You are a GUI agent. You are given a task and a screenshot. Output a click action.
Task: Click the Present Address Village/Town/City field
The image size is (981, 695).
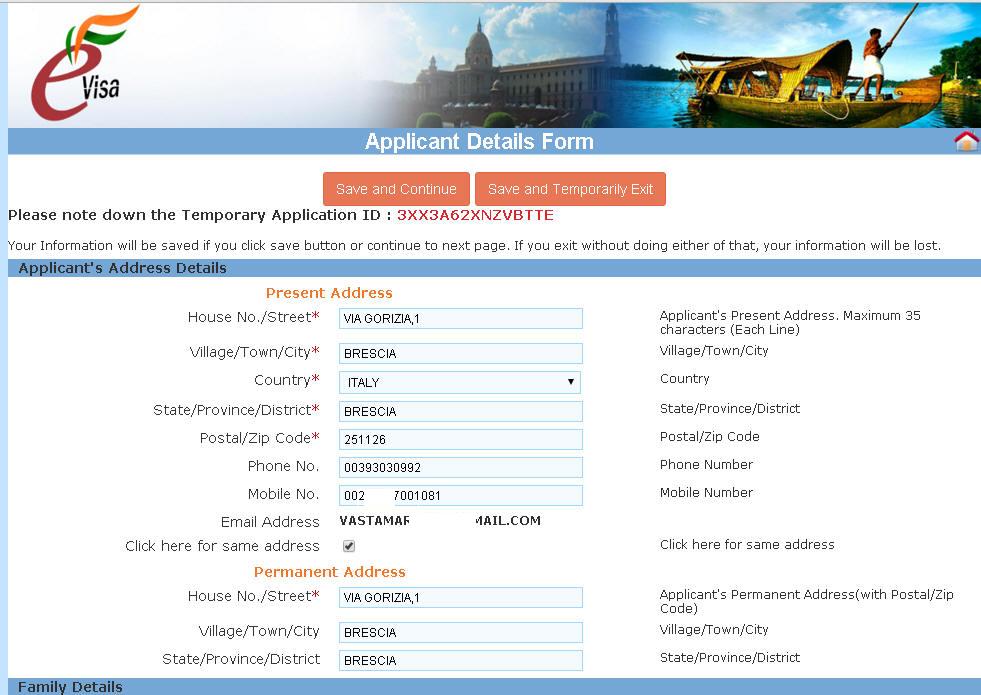(x=460, y=353)
